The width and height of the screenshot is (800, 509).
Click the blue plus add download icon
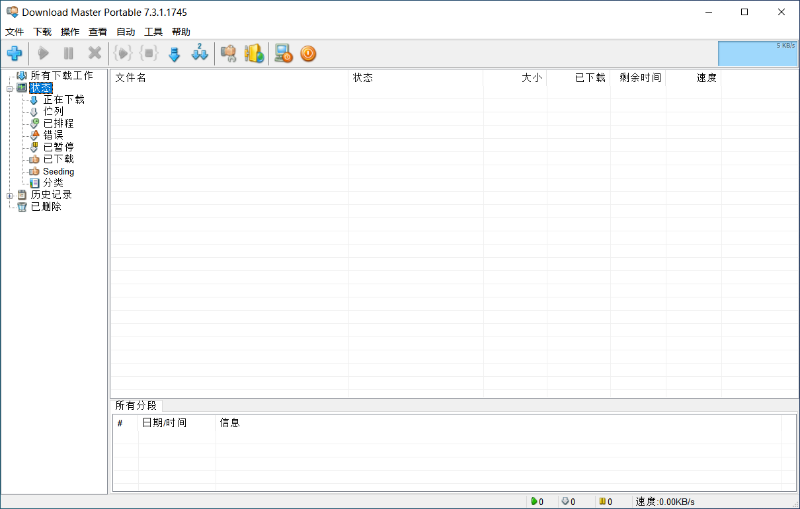click(x=14, y=53)
